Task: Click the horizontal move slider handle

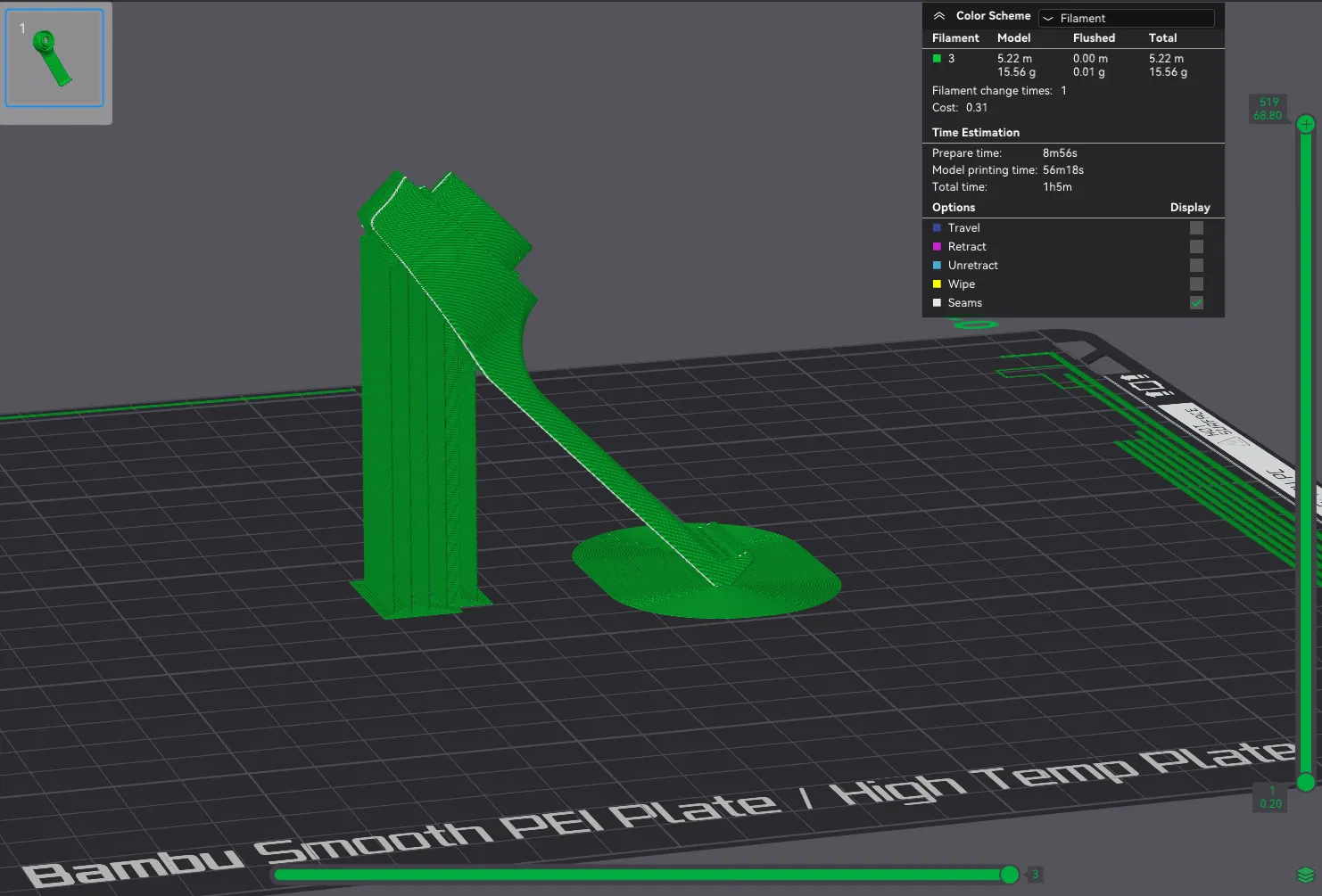Action: (x=1010, y=875)
